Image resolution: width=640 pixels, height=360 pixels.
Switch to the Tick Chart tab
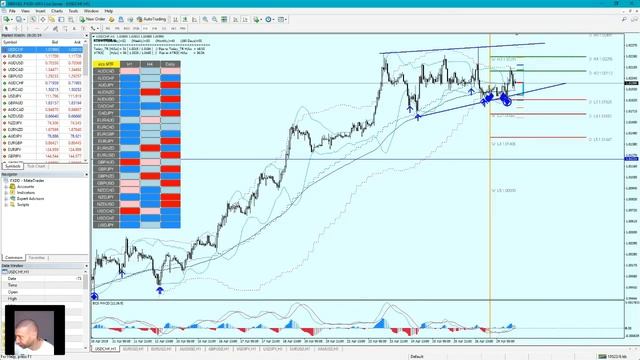coord(36,166)
